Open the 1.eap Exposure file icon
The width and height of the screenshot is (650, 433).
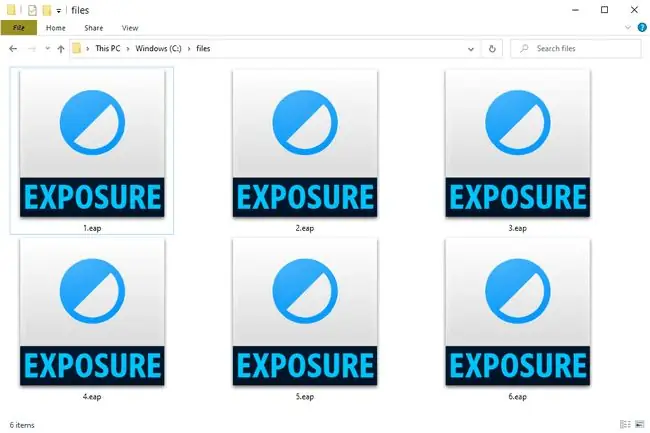(92, 144)
